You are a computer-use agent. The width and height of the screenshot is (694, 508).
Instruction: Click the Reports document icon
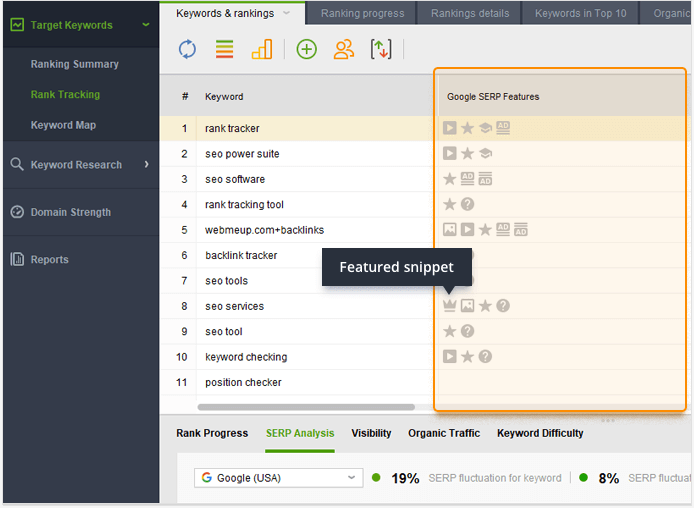point(17,259)
